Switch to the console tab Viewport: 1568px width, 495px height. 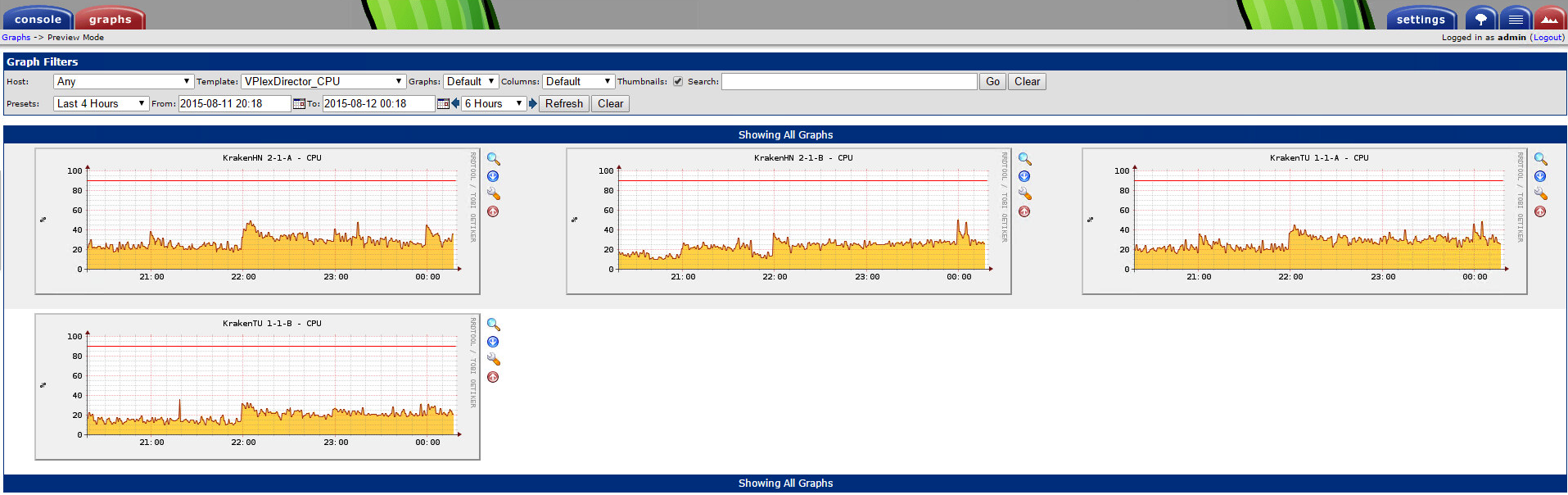38,19
